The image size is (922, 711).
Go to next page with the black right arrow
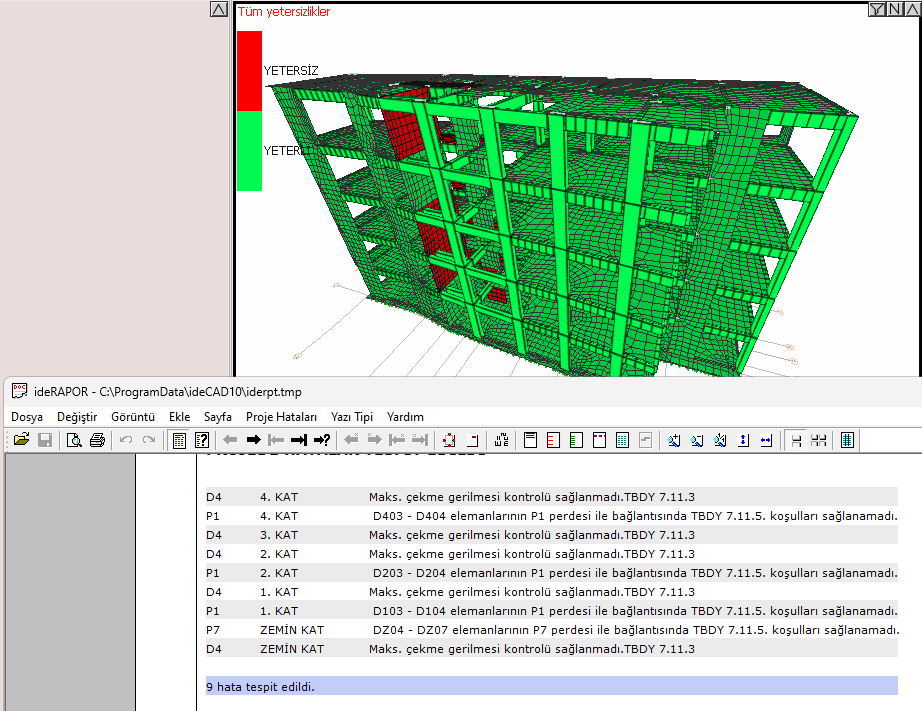[253, 440]
